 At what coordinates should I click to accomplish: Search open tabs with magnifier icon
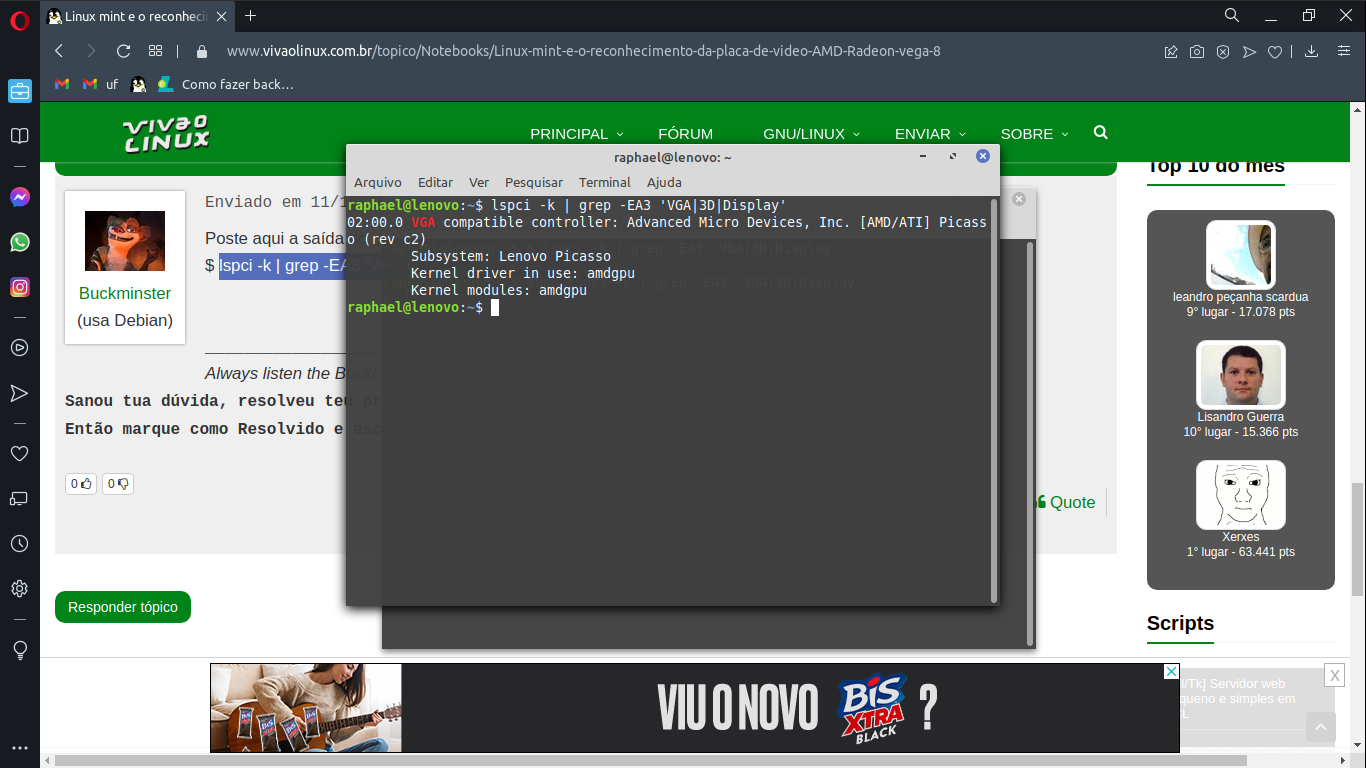click(1232, 15)
